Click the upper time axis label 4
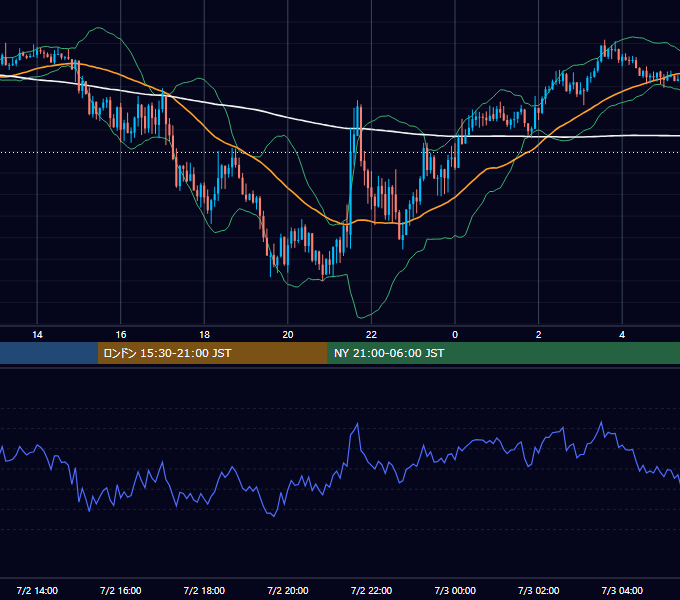This screenshot has width=680, height=600. [x=622, y=335]
